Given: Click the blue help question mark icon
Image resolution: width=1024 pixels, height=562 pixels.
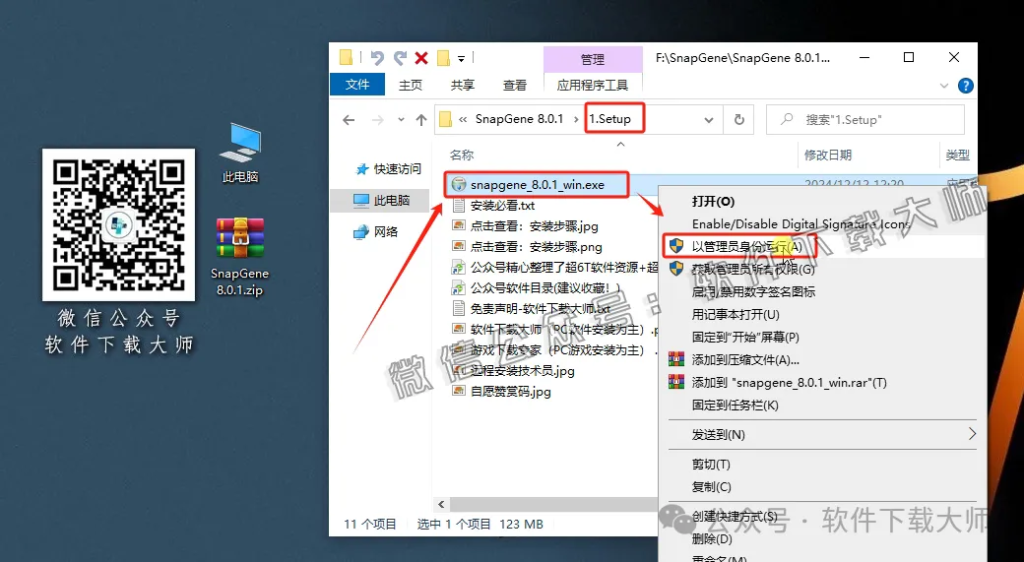Looking at the screenshot, I should tap(965, 86).
